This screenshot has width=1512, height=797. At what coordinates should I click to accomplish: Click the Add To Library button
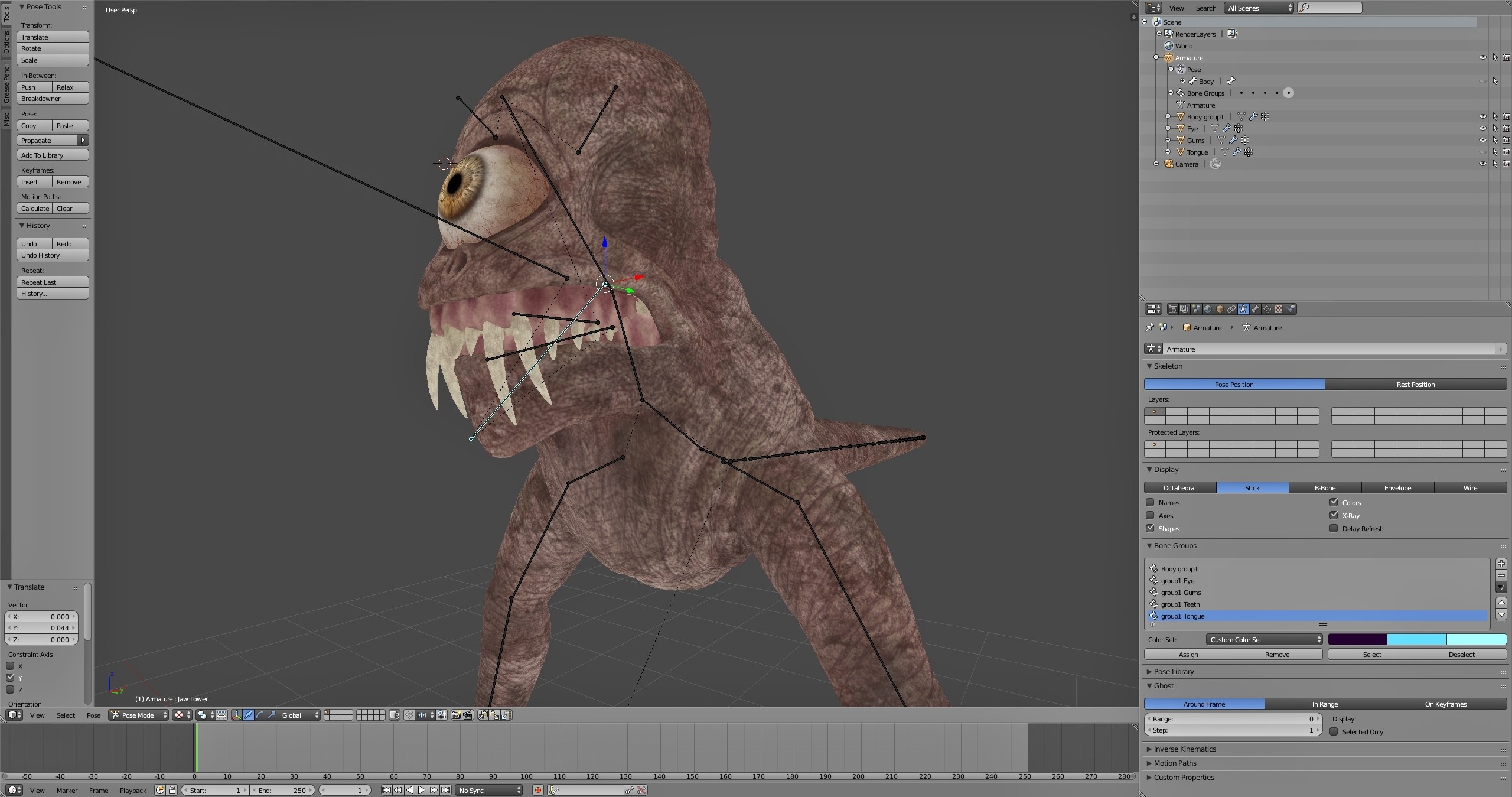(x=53, y=155)
